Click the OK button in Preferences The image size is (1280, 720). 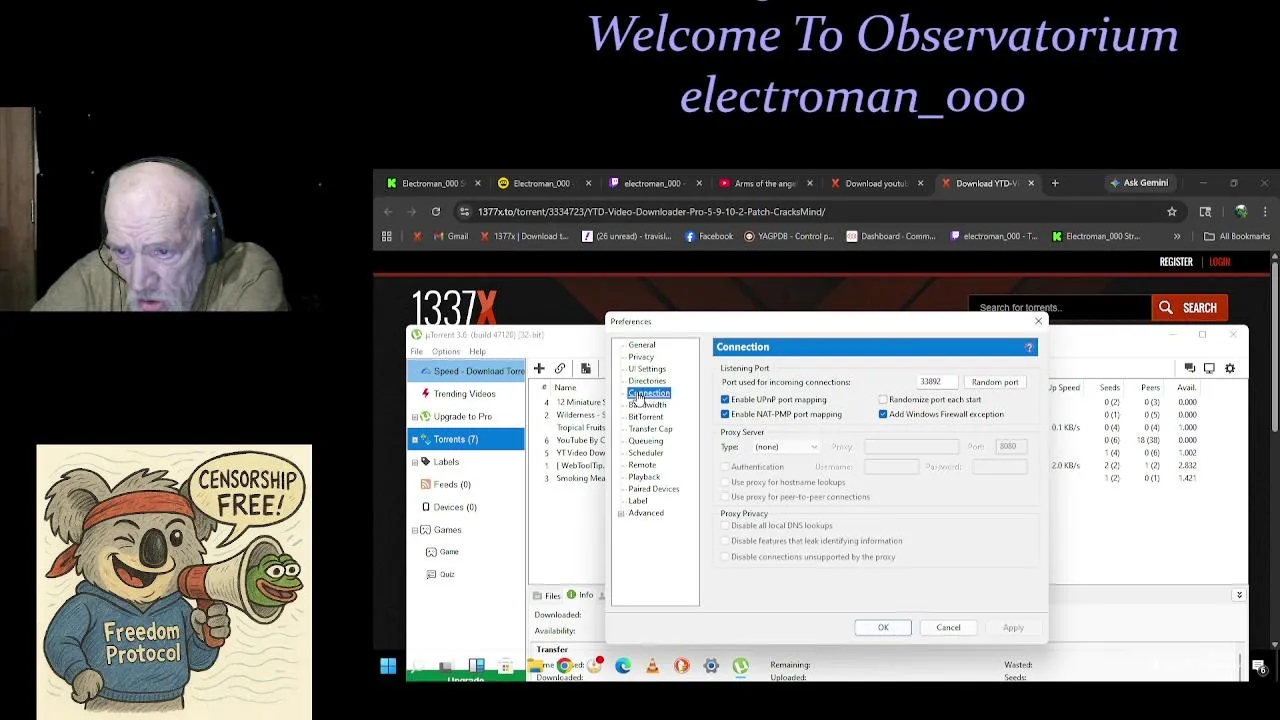click(x=883, y=628)
